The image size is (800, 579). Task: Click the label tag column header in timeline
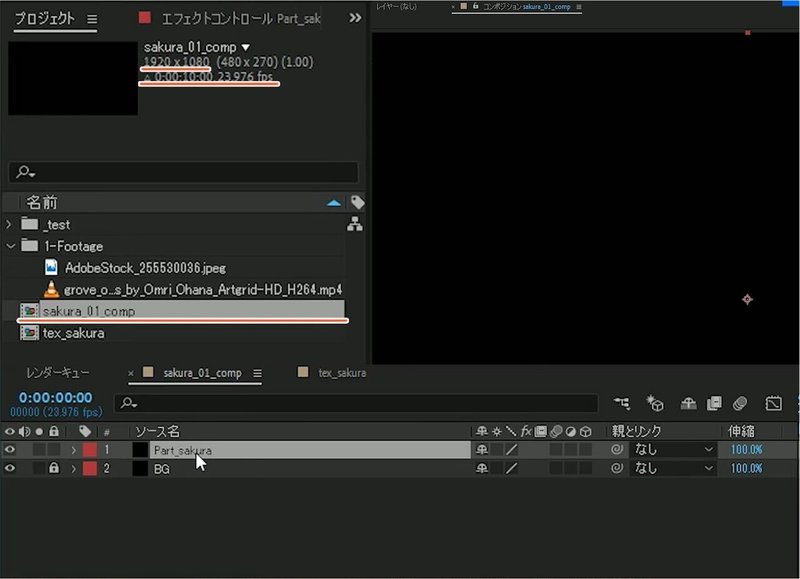pos(85,432)
